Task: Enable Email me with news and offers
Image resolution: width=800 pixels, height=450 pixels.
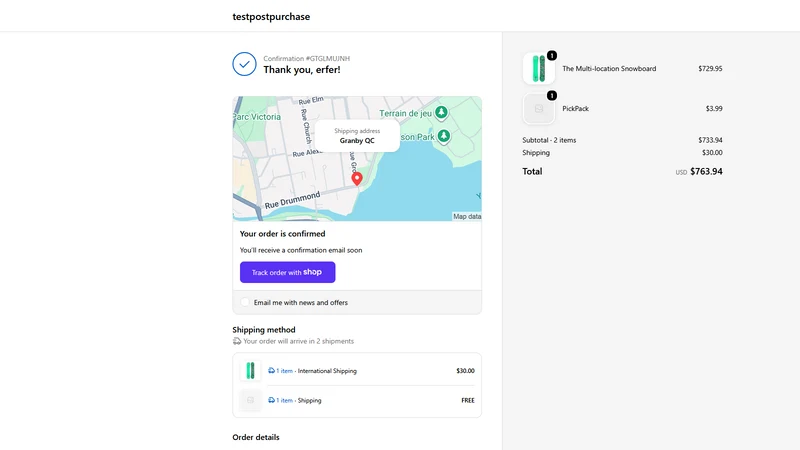Action: pyautogui.click(x=245, y=302)
